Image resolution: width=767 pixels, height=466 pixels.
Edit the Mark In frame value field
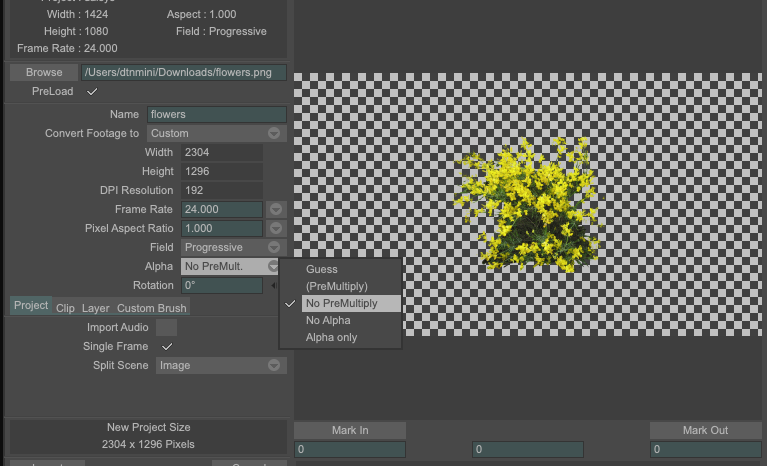(x=350, y=449)
